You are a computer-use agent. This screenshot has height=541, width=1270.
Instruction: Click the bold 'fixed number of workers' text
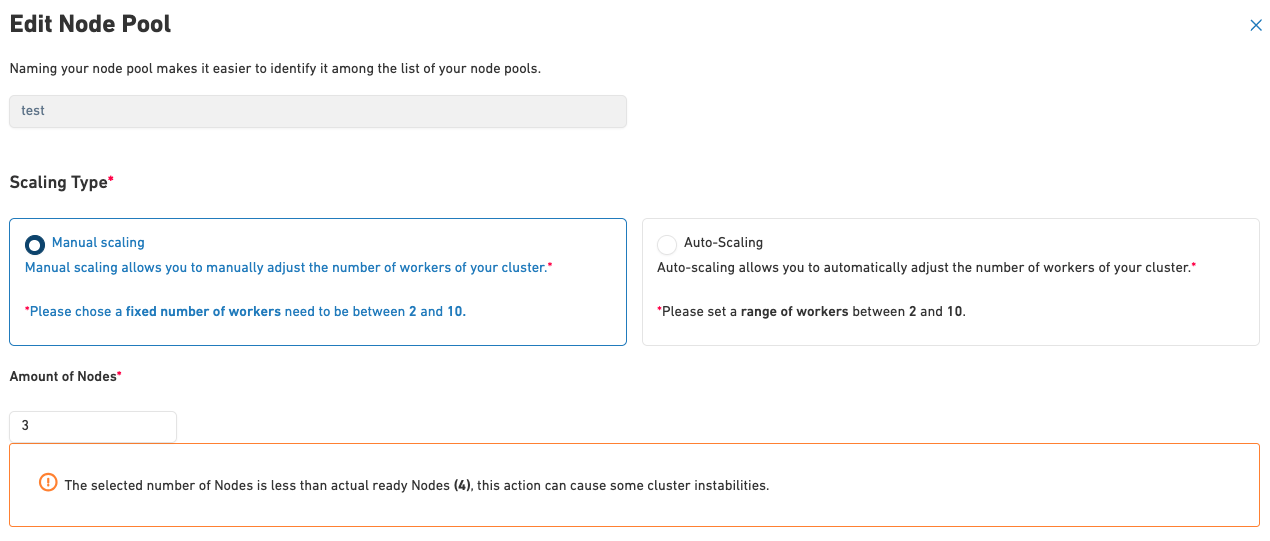pos(203,312)
